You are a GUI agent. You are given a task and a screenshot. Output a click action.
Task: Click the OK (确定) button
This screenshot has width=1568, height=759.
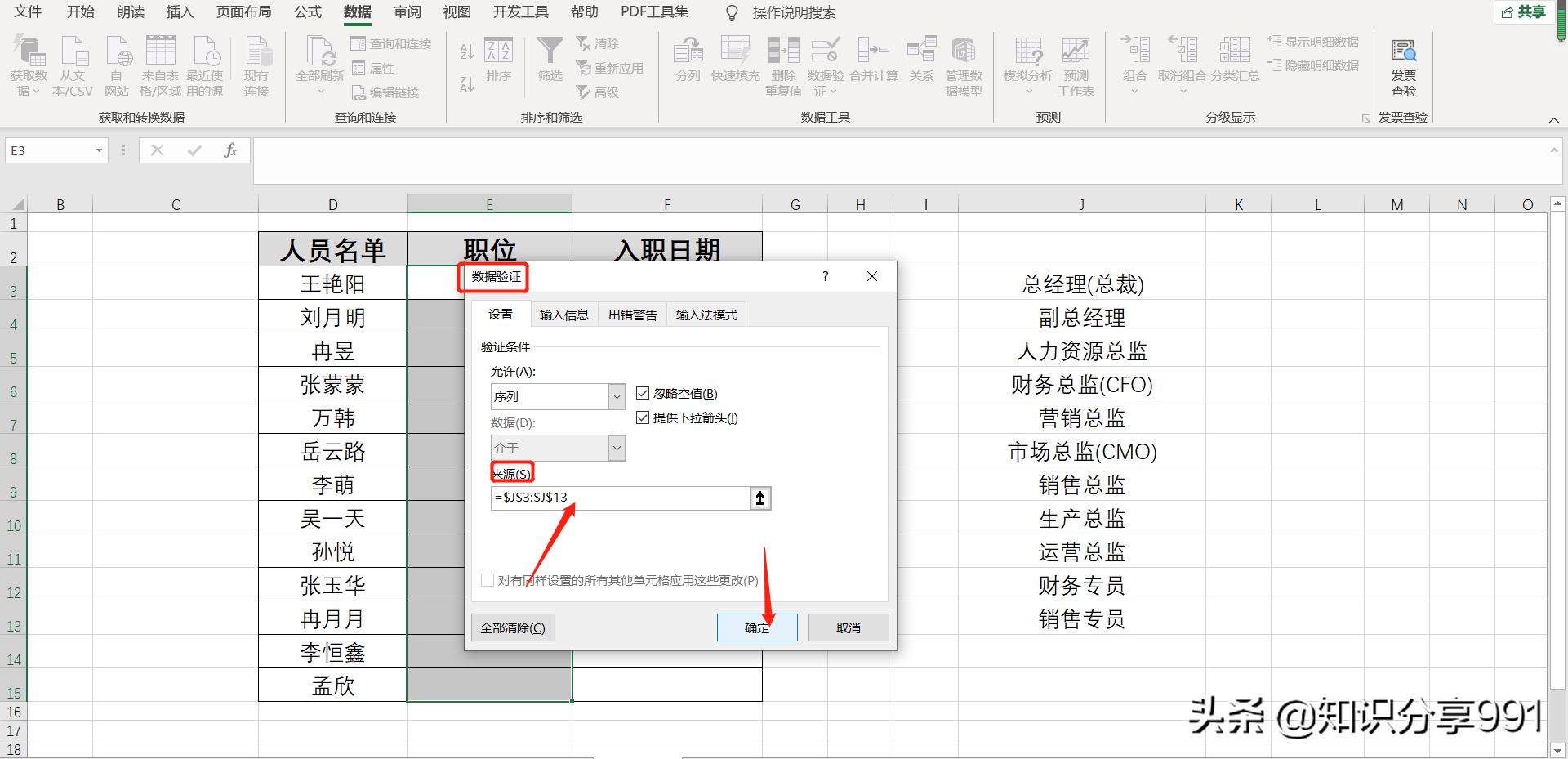click(757, 627)
